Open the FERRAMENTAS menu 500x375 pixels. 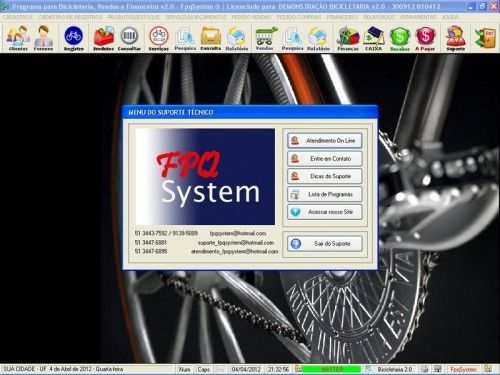pyautogui.click(x=418, y=17)
